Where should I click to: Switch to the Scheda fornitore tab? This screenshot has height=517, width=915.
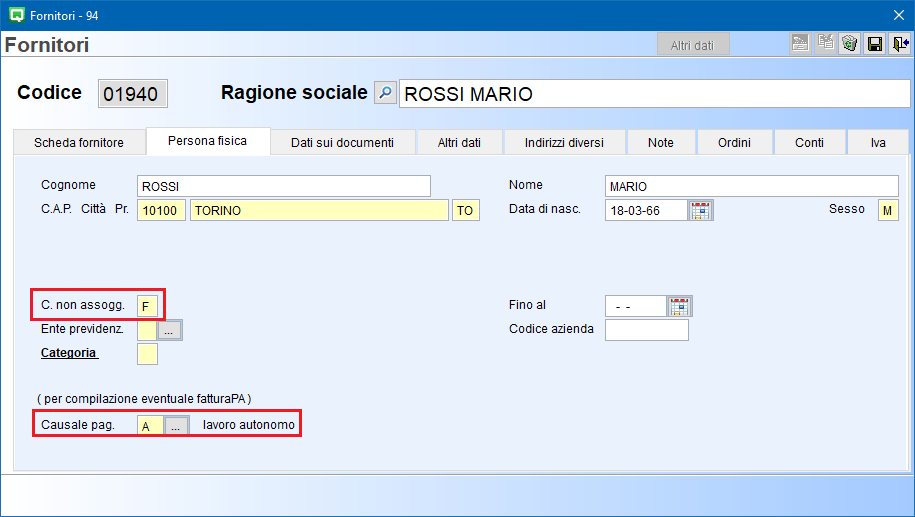pos(79,143)
